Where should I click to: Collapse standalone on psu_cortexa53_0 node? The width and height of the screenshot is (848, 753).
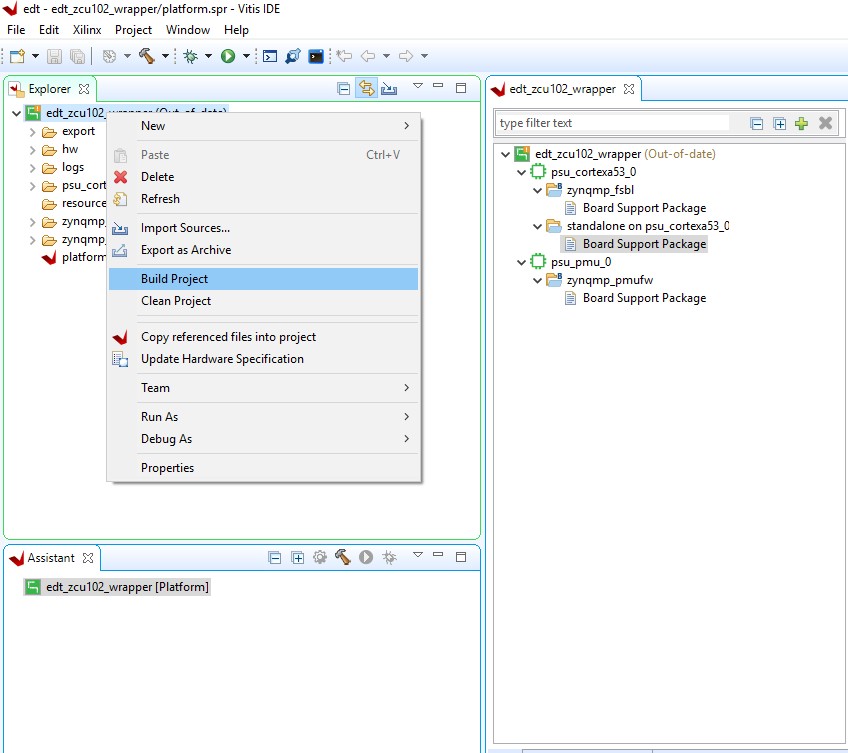[538, 226]
